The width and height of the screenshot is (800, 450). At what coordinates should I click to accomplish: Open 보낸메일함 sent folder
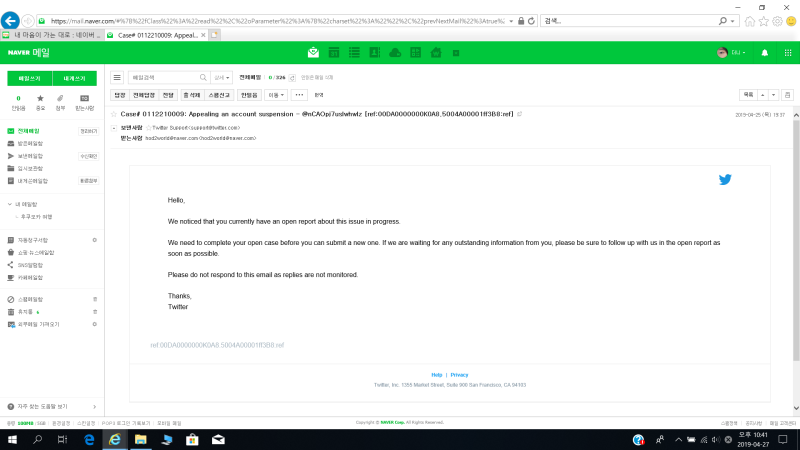click(x=30, y=156)
